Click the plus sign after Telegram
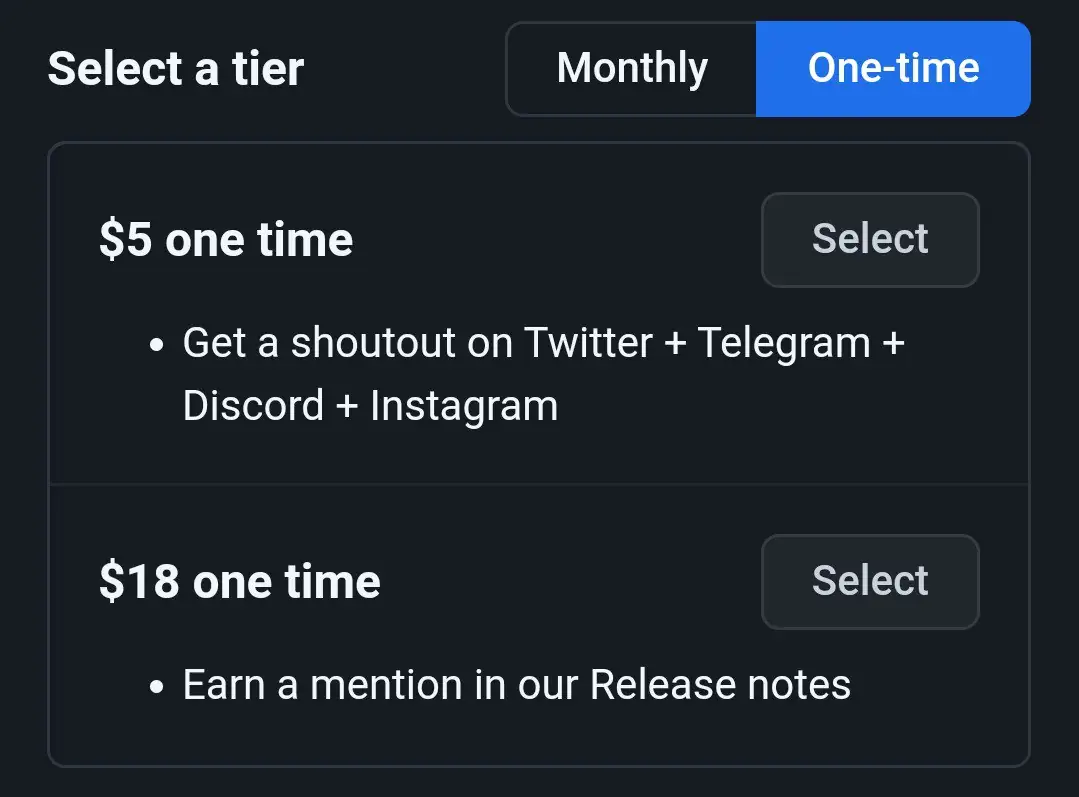Screen dimensions: 1079x797 893,343
